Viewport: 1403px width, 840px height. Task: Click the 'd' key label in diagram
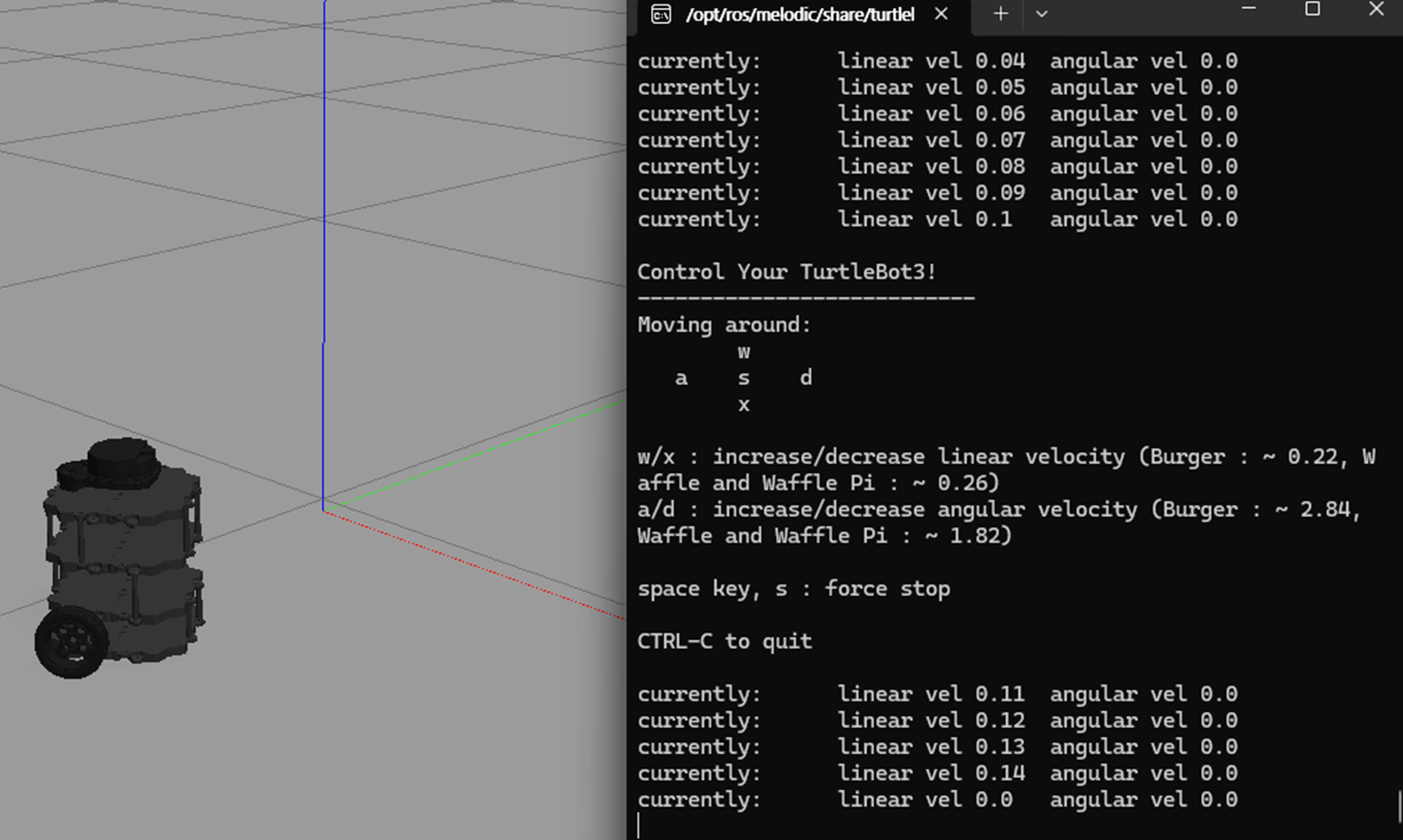pos(806,378)
